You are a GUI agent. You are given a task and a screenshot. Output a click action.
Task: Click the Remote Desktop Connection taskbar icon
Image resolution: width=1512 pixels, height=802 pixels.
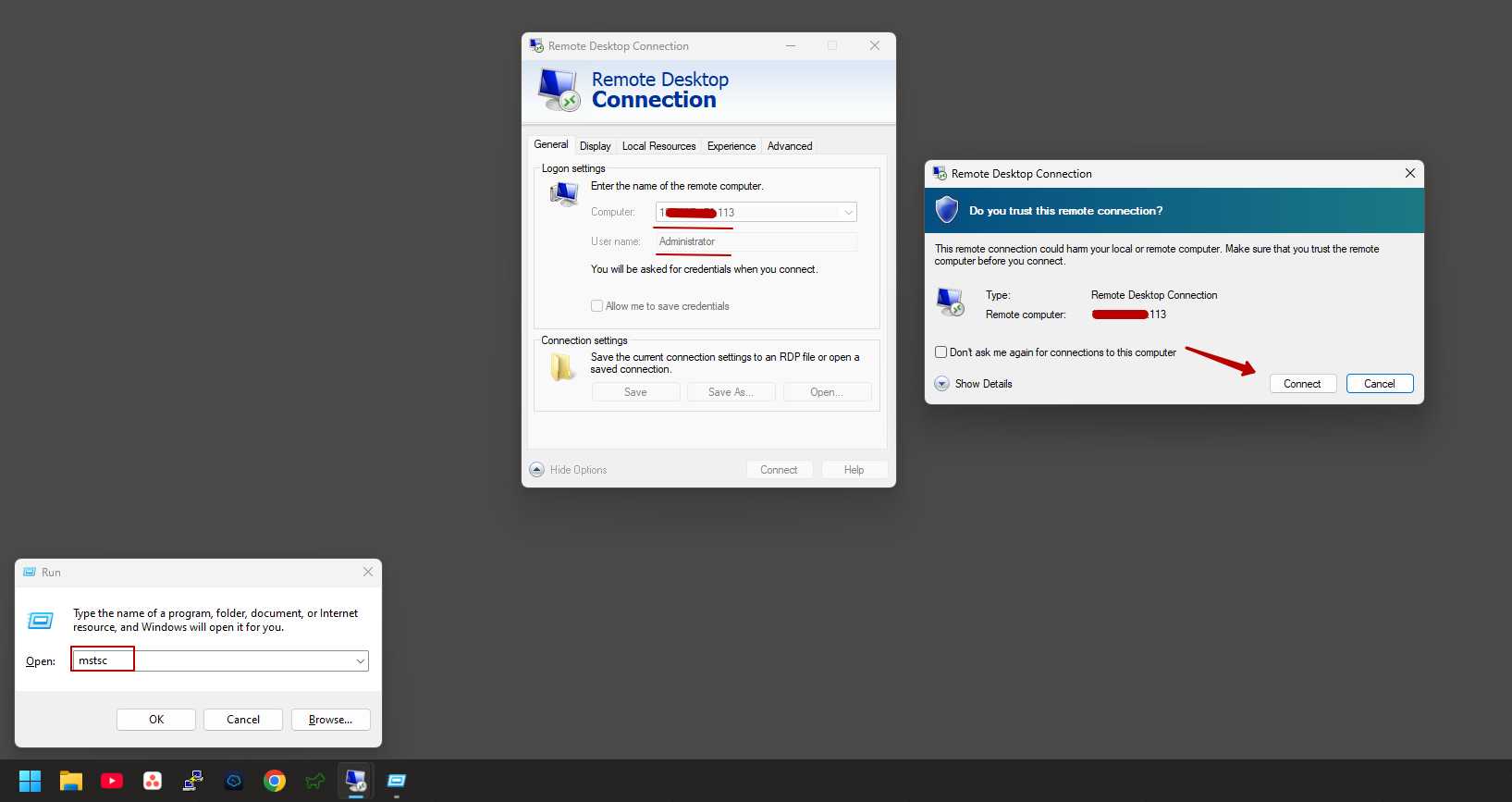[x=356, y=781]
